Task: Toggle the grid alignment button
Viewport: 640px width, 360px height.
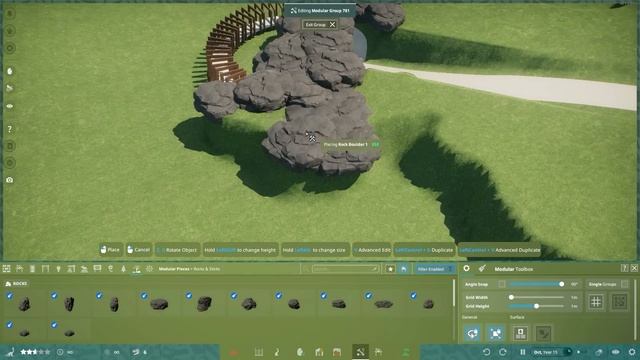Action: (x=596, y=302)
